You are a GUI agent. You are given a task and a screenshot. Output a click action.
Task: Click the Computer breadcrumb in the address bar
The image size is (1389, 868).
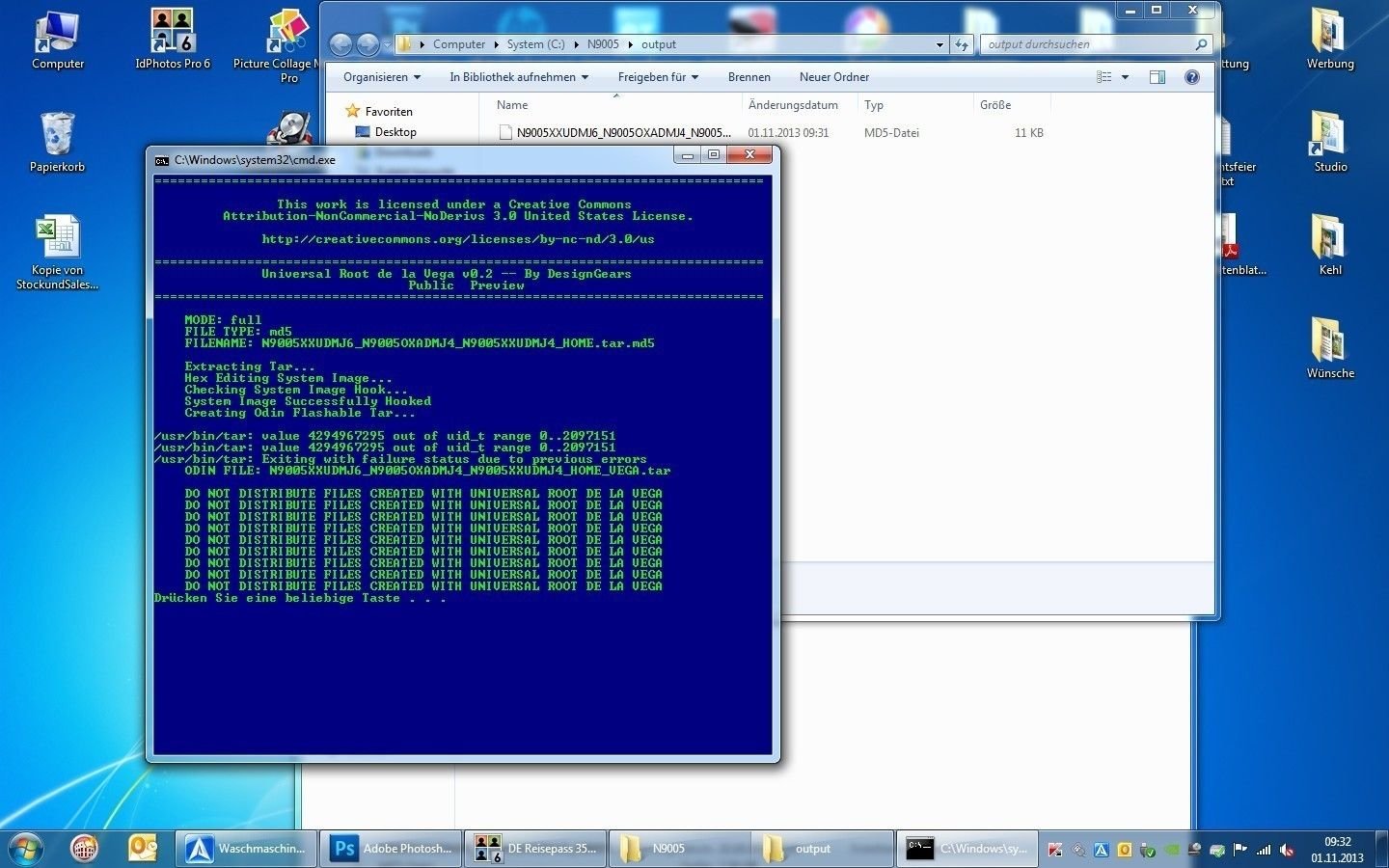[x=459, y=44]
